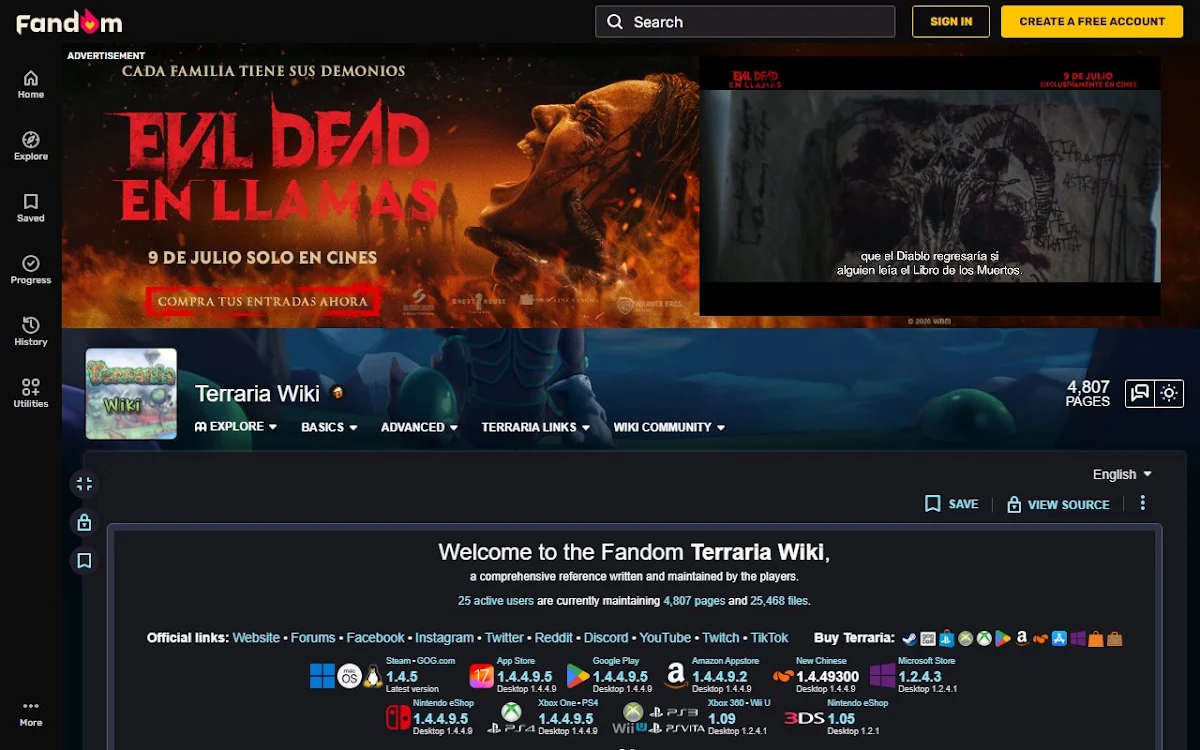The image size is (1200, 750).
Task: Click the 4,807 pages link in welcome text
Action: pyautogui.click(x=694, y=601)
